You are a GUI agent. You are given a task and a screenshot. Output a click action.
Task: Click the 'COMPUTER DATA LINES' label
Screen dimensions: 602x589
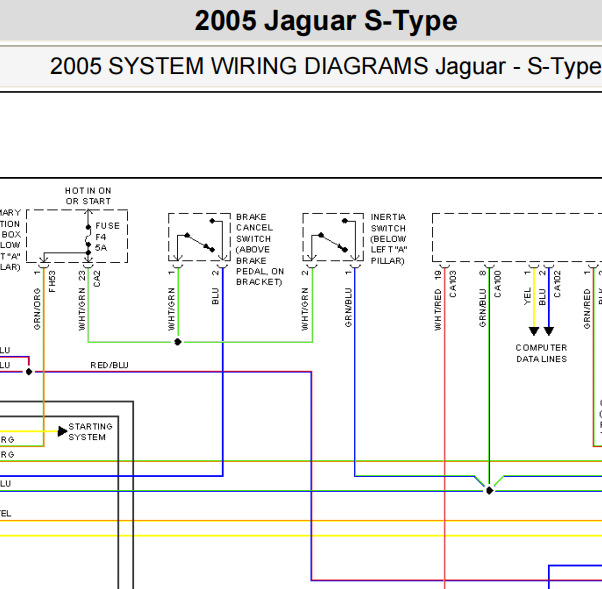click(541, 353)
